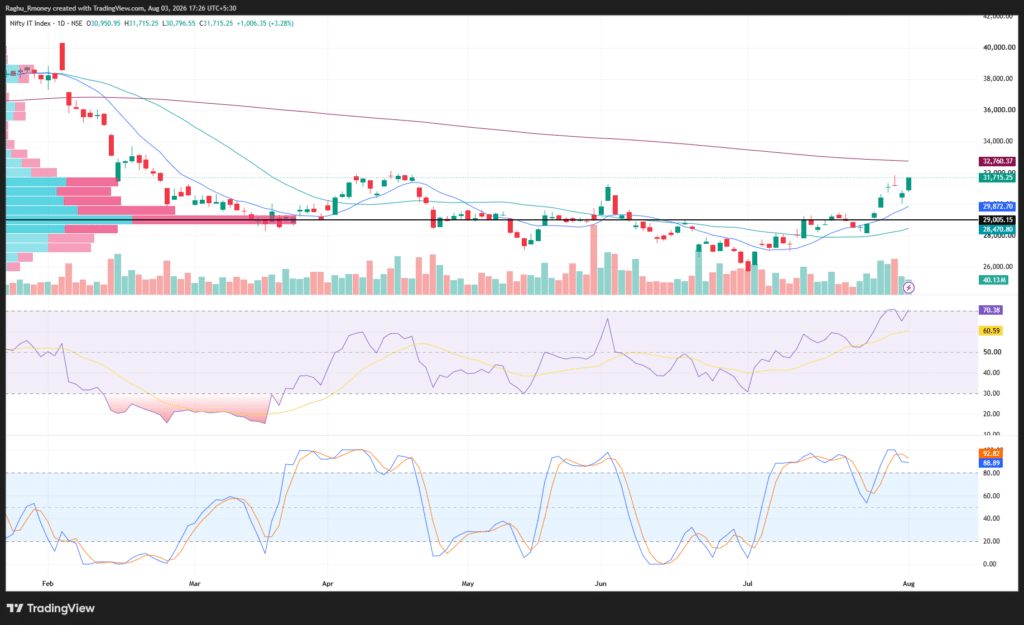The width and height of the screenshot is (1024, 625).
Task: Select the orange stochastic label 92.82
Action: [991, 454]
